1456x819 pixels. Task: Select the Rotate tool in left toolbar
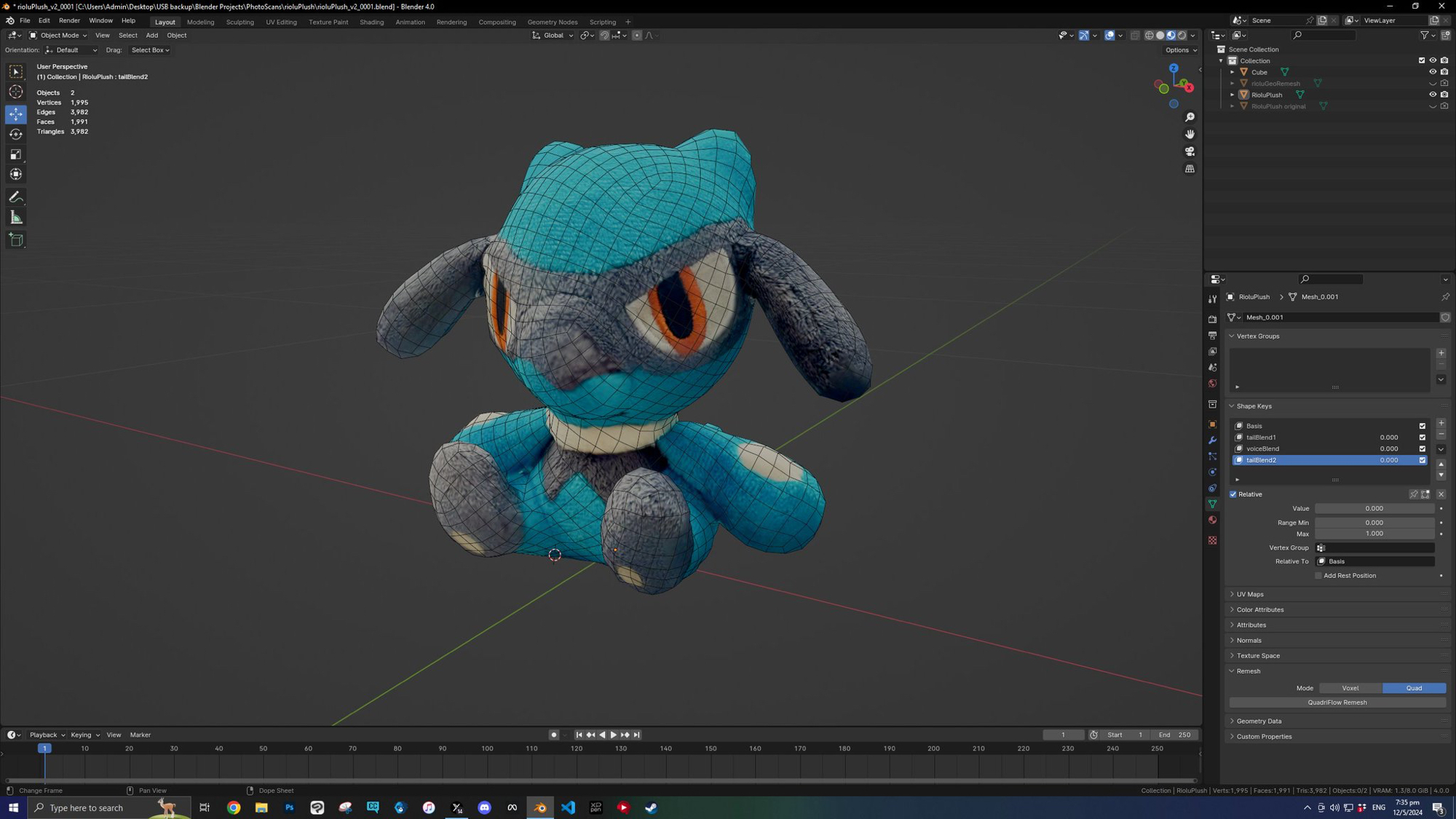15,135
